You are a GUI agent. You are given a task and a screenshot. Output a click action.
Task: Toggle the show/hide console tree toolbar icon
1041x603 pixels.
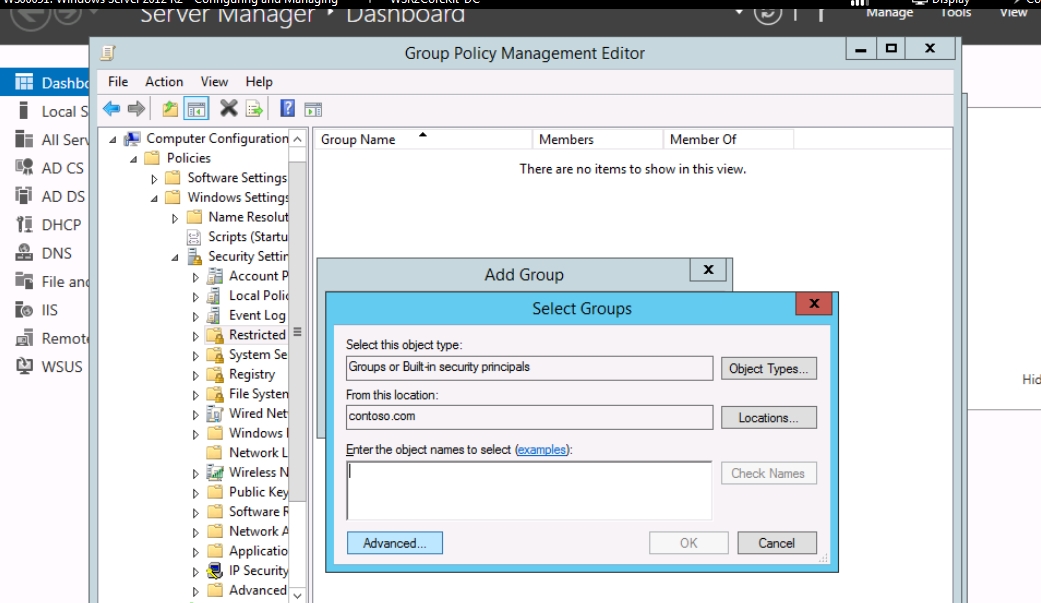197,109
